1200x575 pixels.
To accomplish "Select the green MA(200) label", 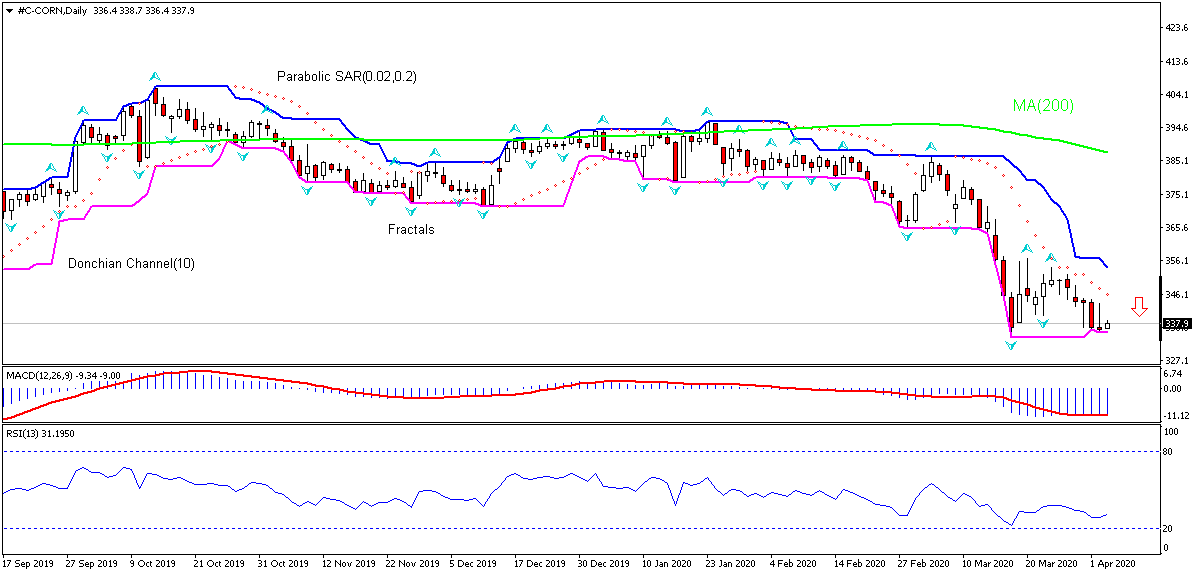I will 1043,105.
